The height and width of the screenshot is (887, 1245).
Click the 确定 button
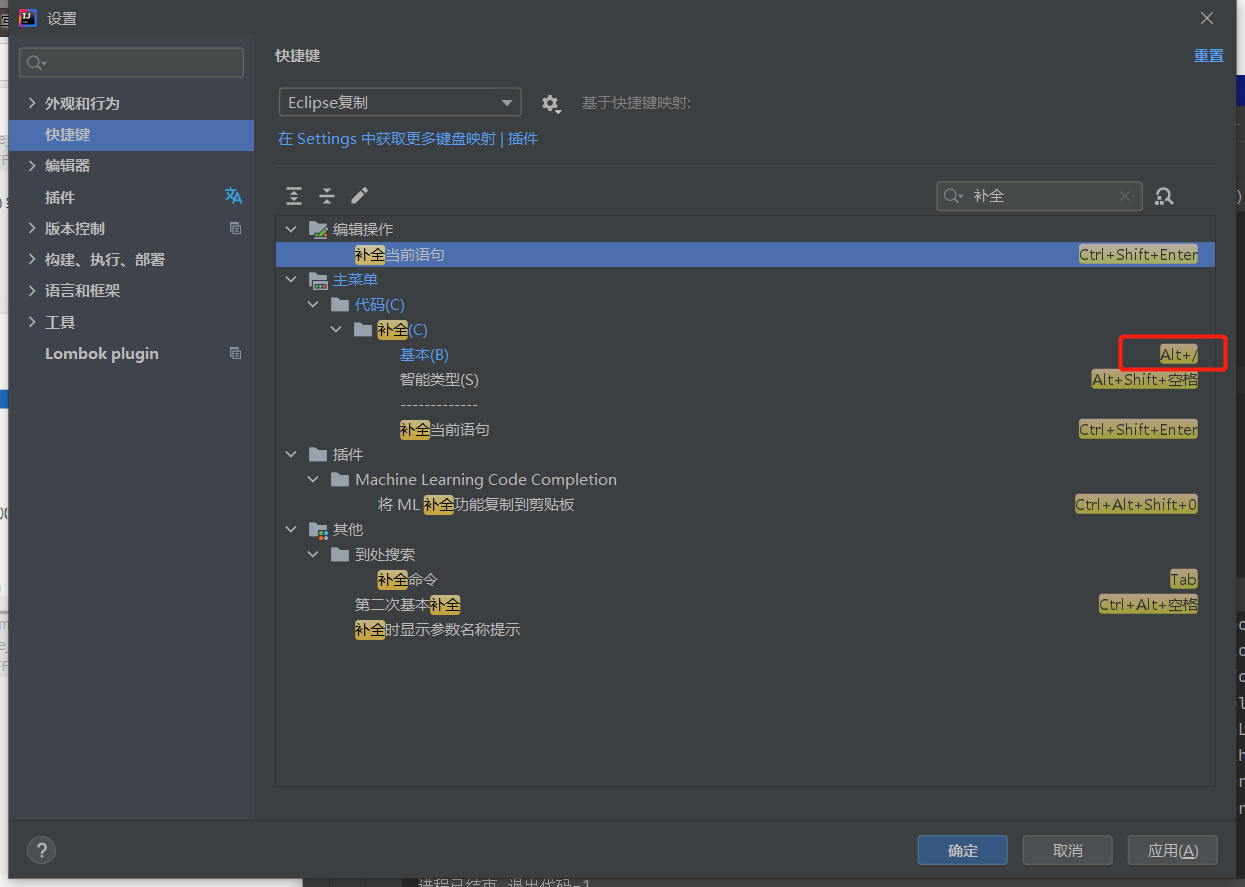click(x=963, y=850)
